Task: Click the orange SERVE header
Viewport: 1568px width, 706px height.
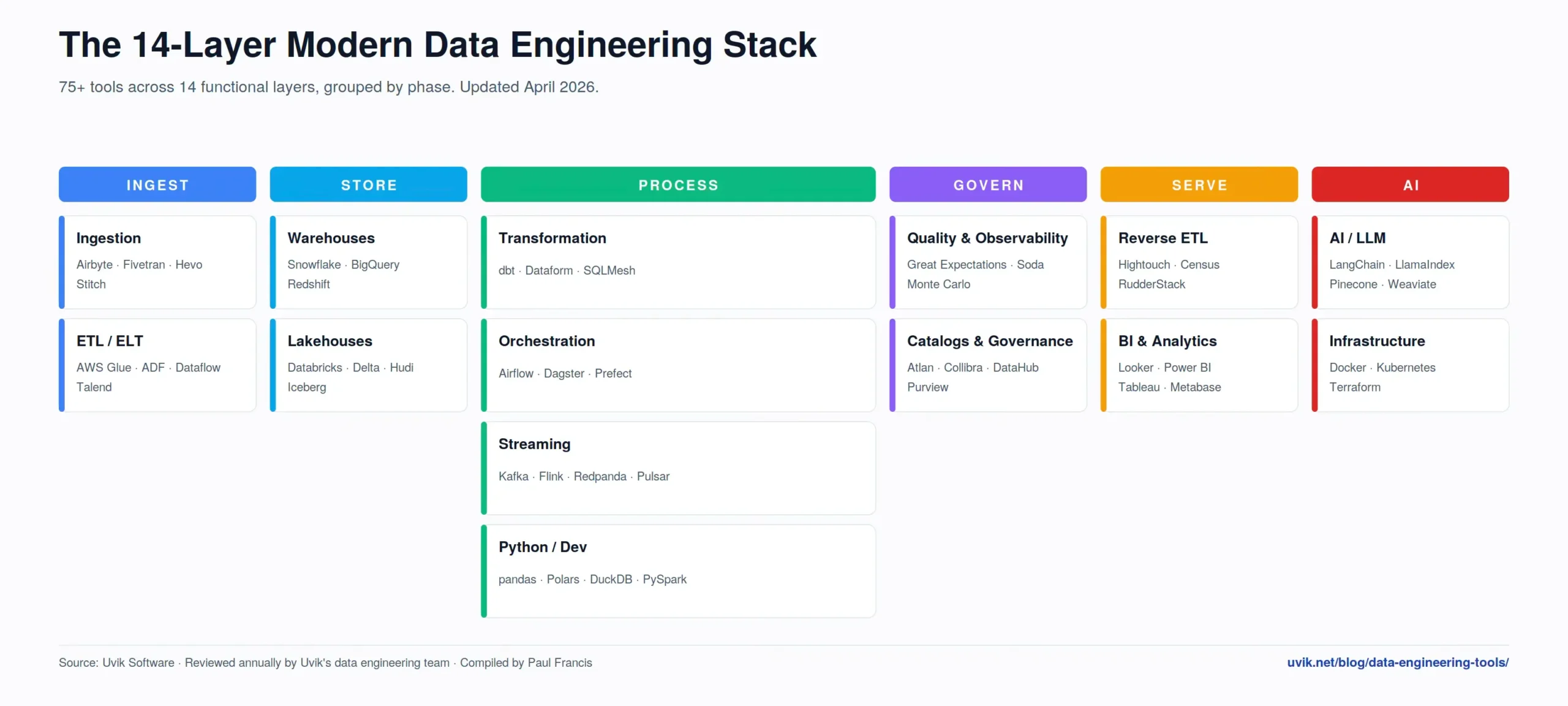Action: [1199, 184]
